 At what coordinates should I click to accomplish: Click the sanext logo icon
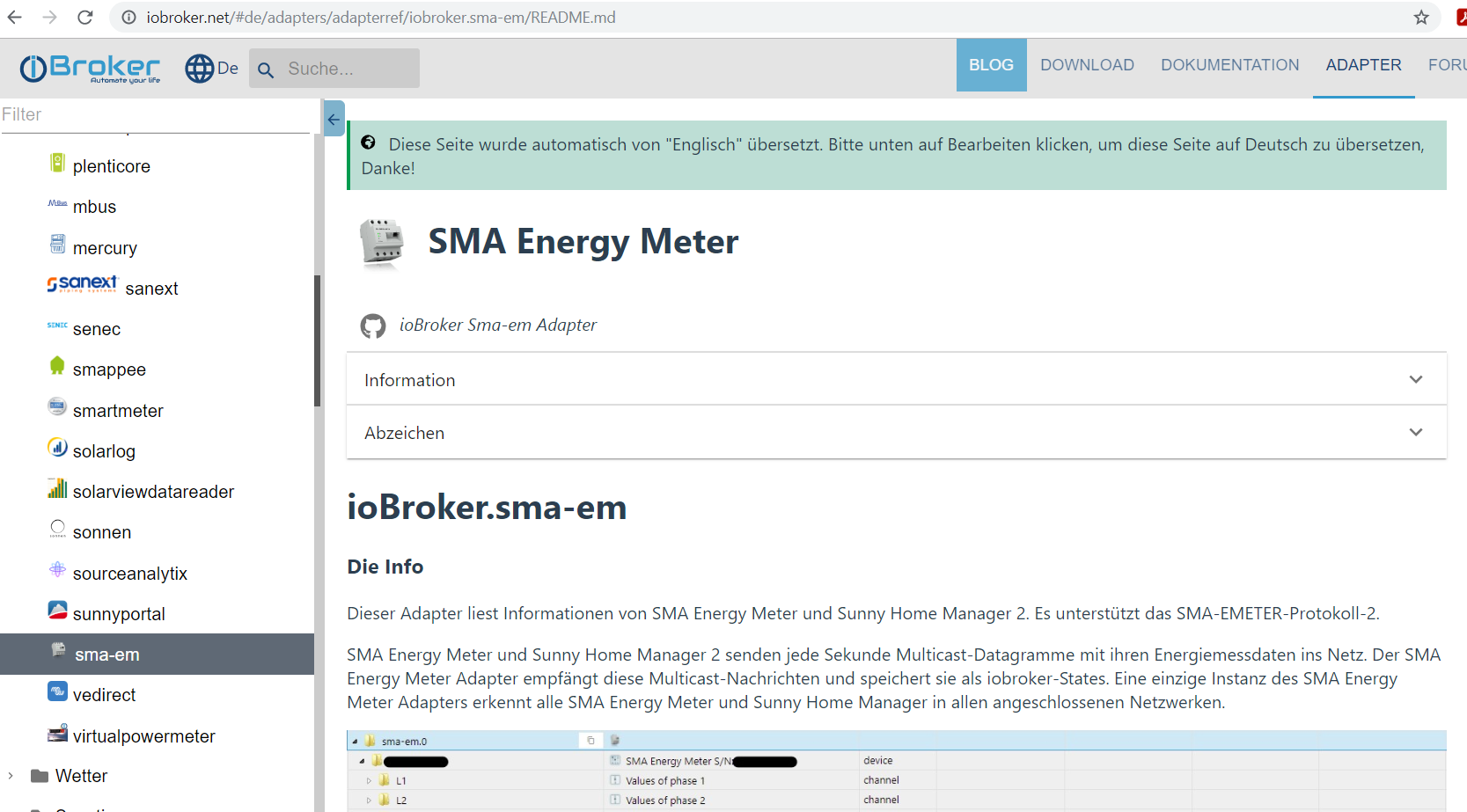[82, 284]
